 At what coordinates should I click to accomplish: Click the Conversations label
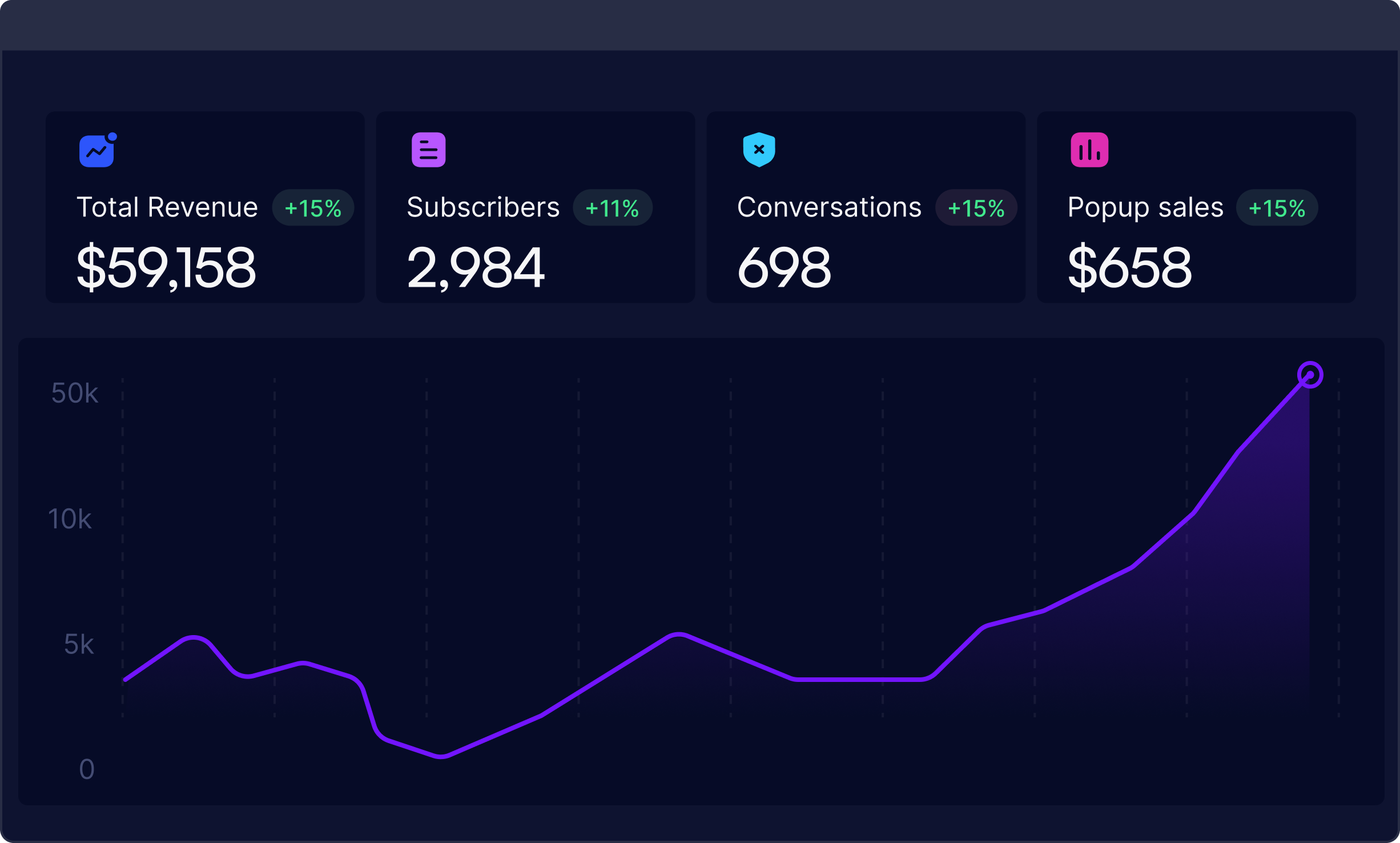(x=829, y=207)
